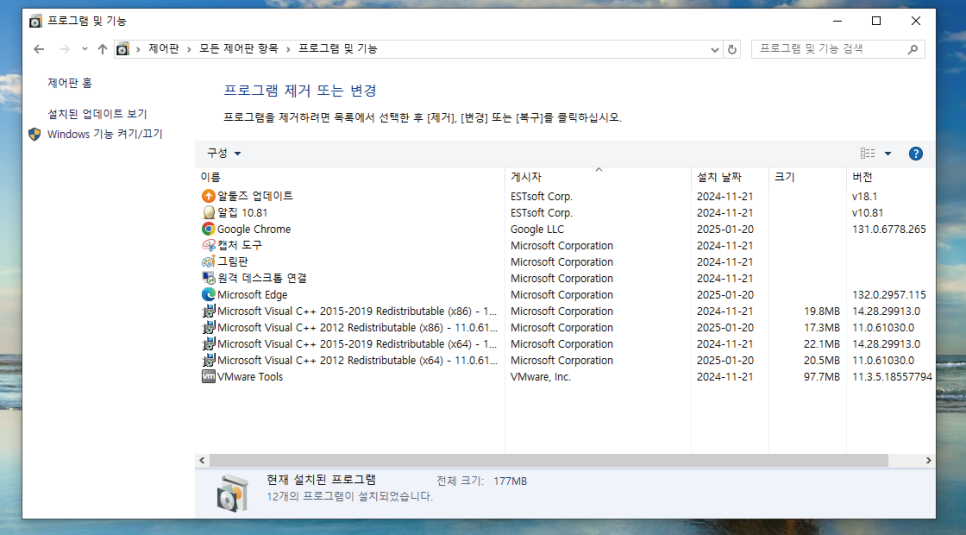Click the control panel icon in address bar
Screen dimensions: 966x535
coord(123,49)
